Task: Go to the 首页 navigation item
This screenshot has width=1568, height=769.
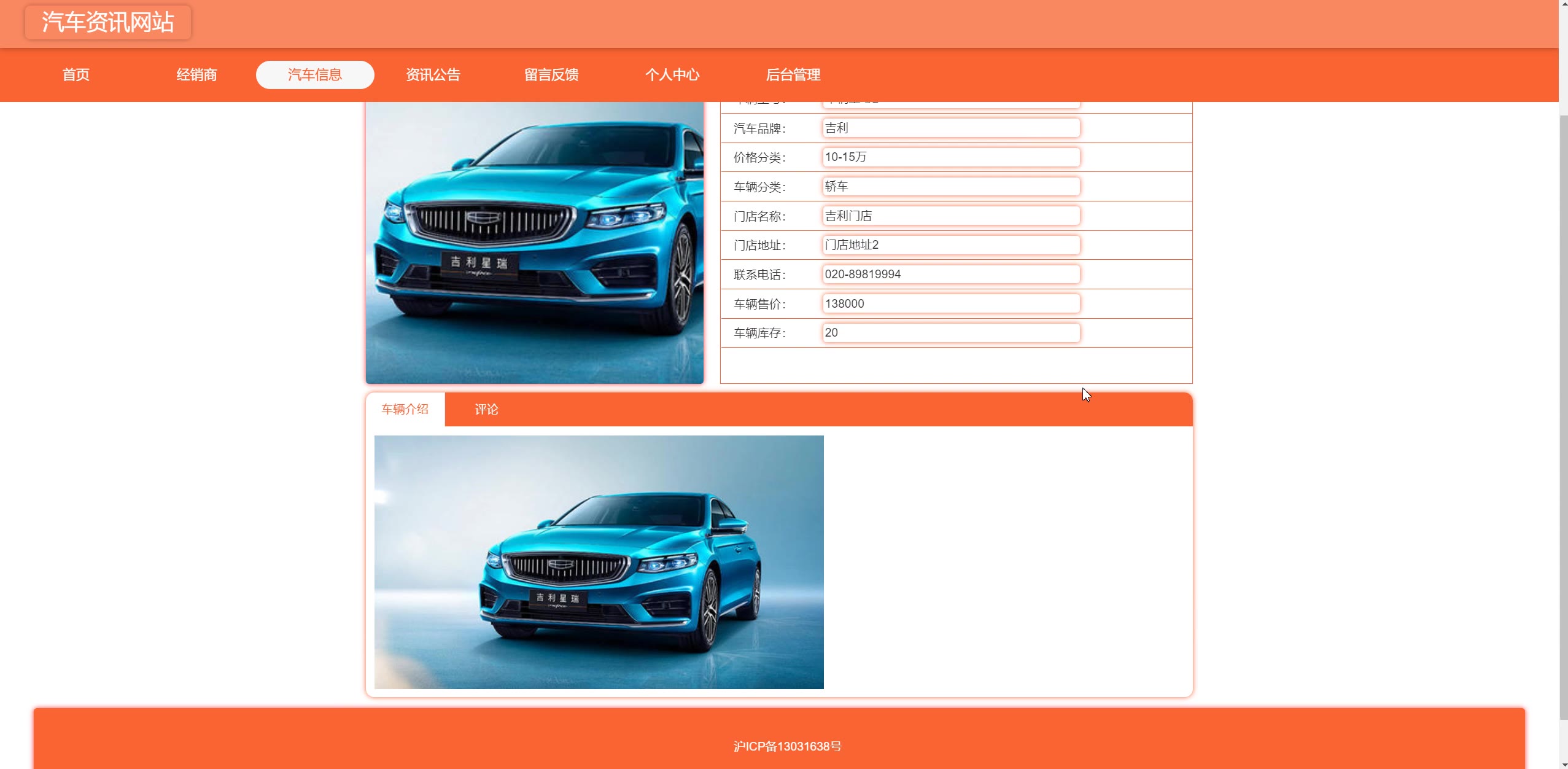Action: (76, 75)
